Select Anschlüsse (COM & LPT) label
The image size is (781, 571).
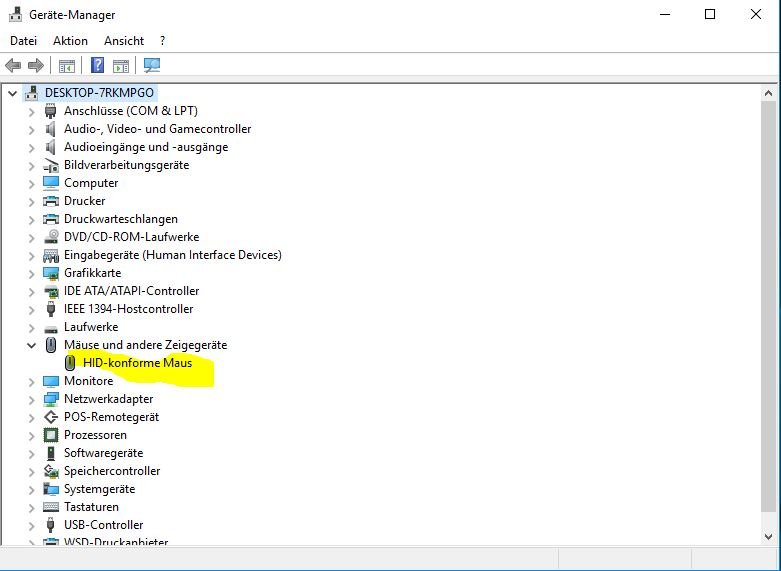click(x=131, y=111)
